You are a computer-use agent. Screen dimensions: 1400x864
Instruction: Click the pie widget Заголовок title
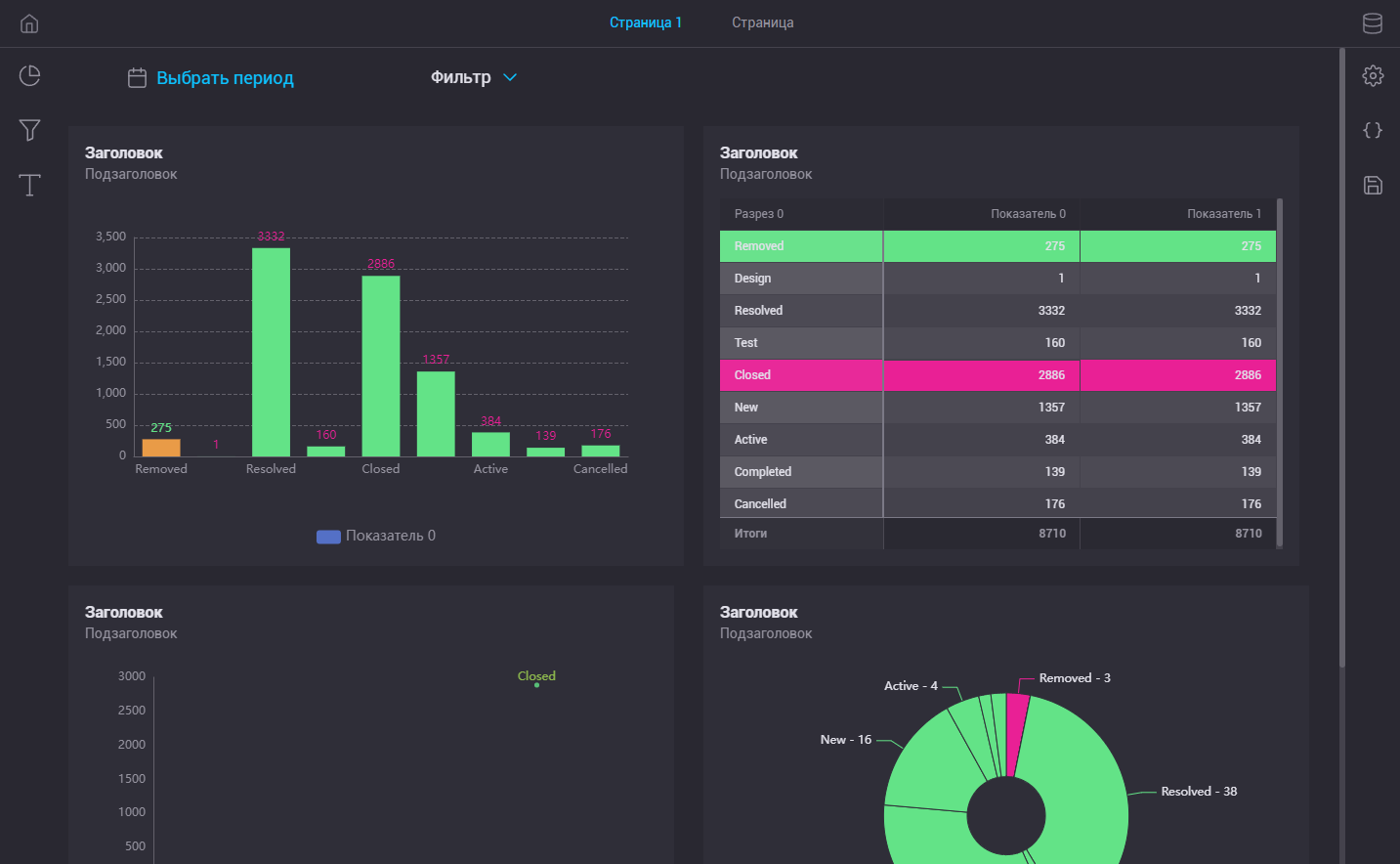click(759, 613)
